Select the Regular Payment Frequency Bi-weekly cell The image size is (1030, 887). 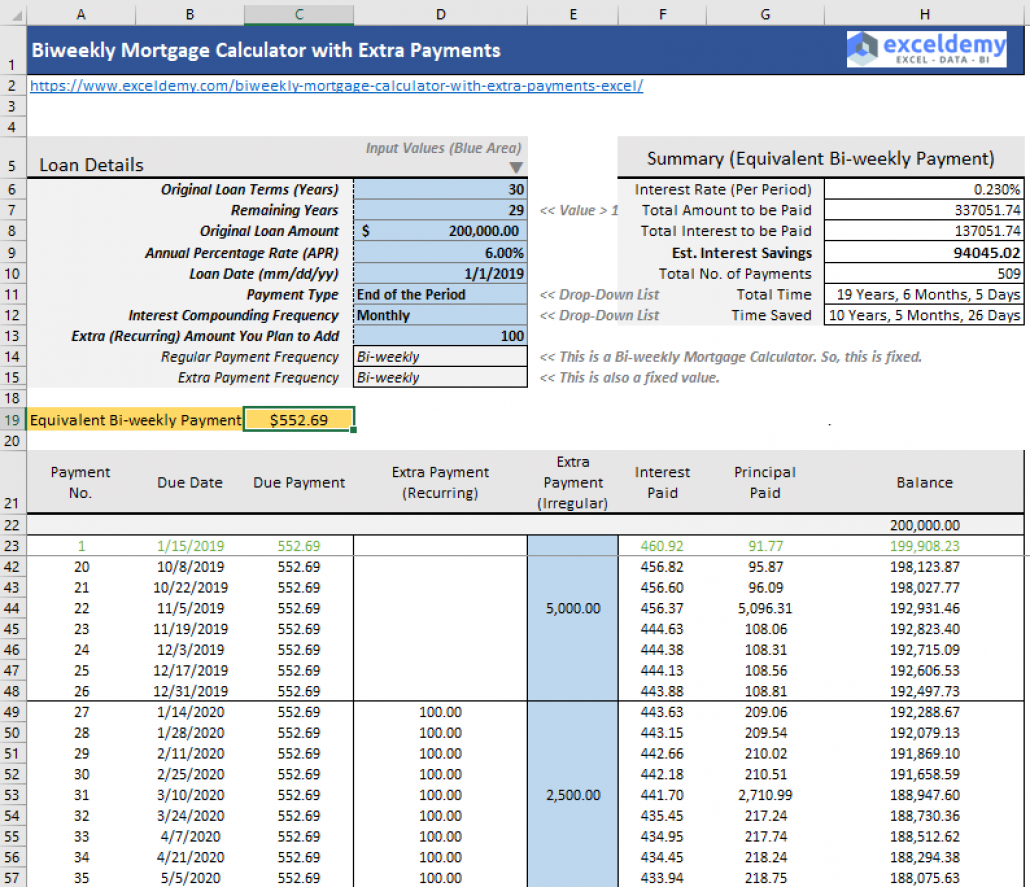pos(440,357)
